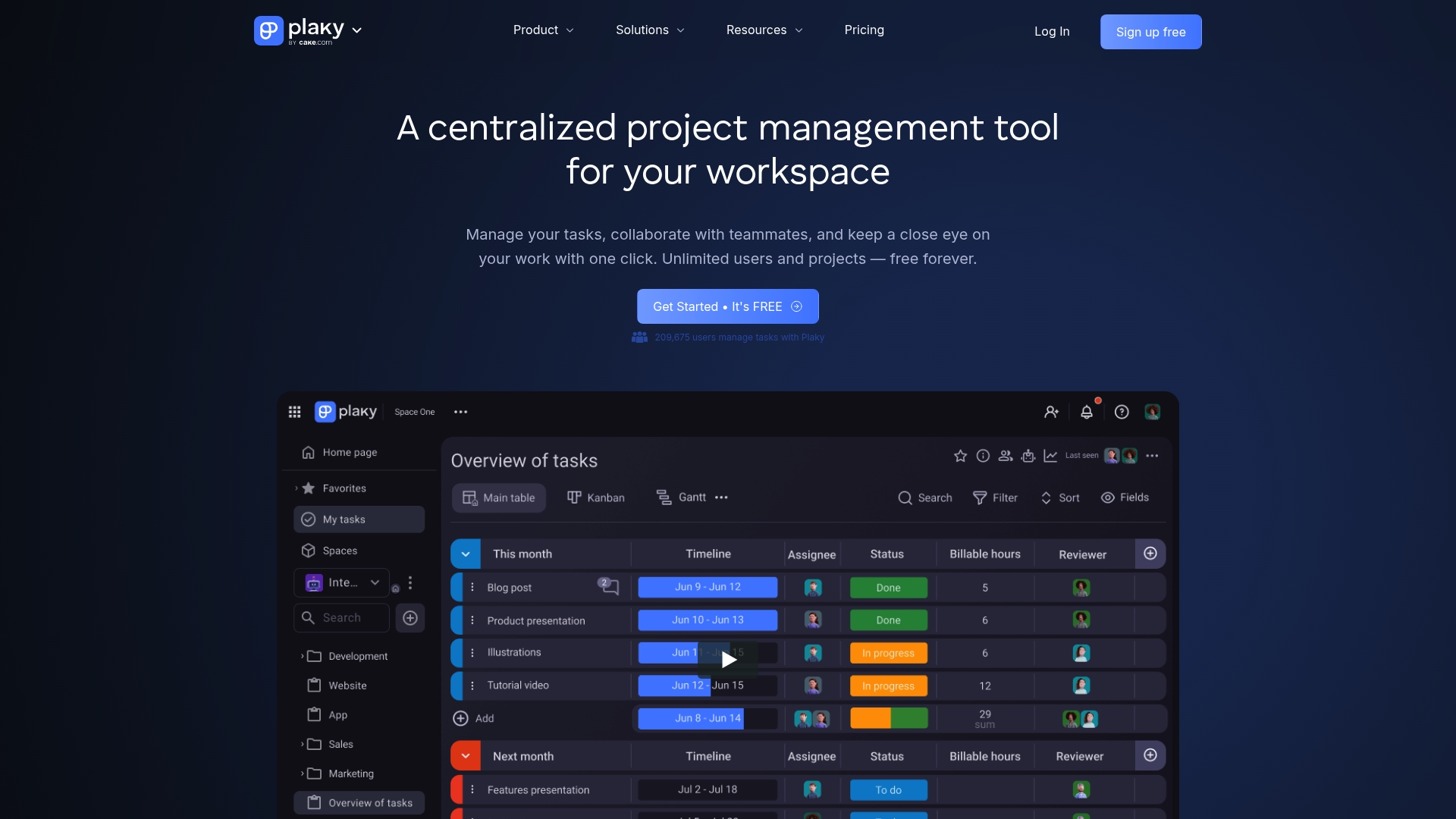Viewport: 1456px width, 819px height.
Task: Open Illustrations row options dots
Action: coord(472,653)
